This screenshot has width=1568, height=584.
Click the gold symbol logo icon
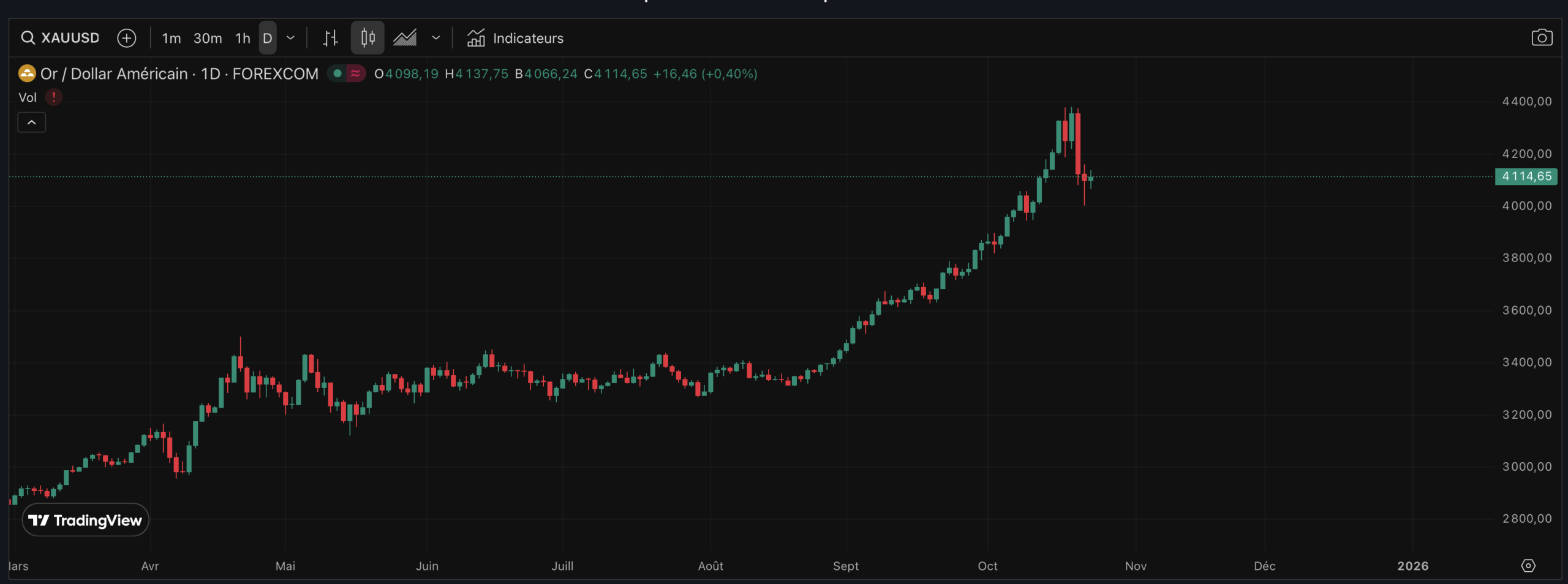(x=27, y=73)
